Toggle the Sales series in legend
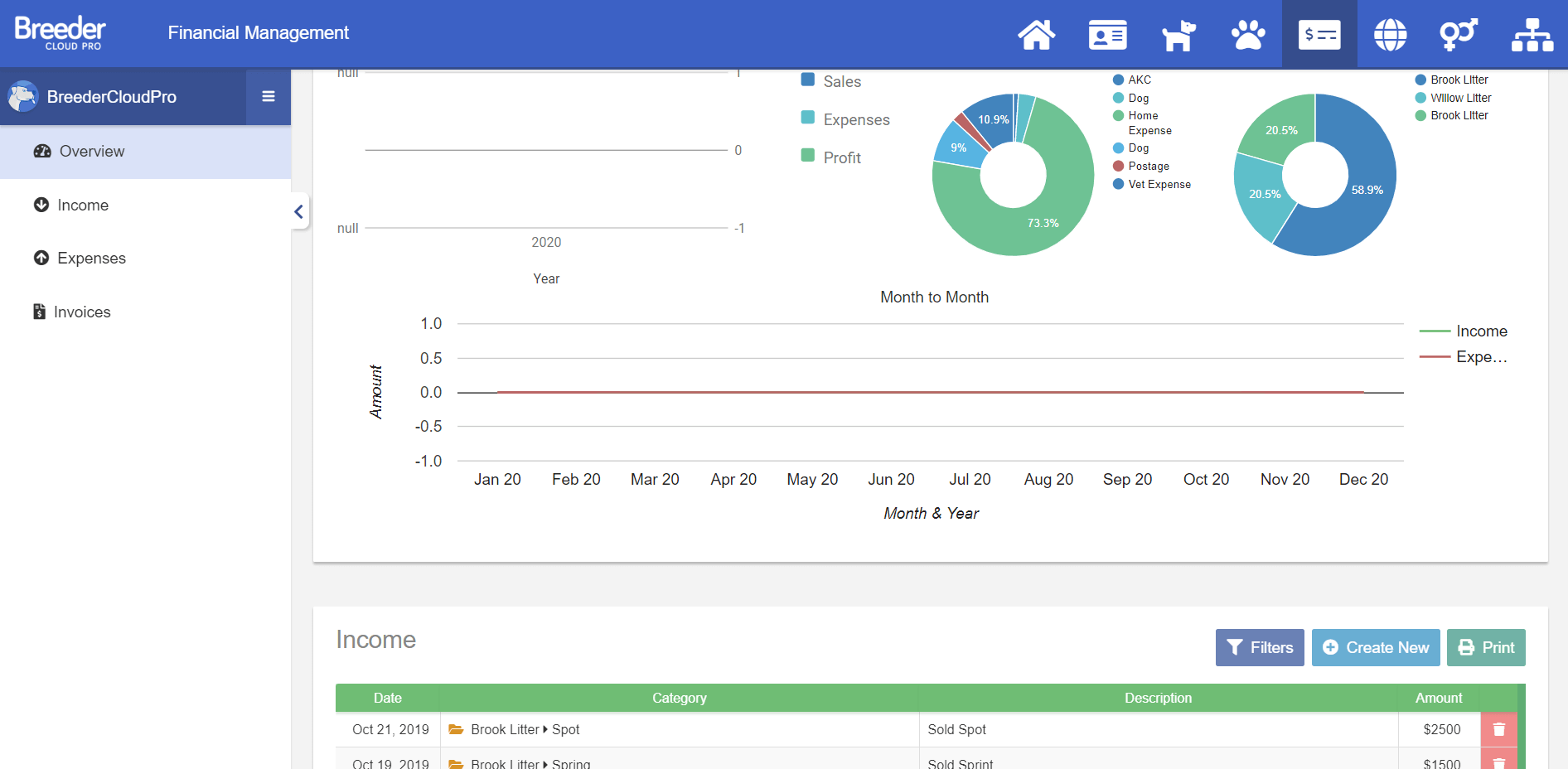This screenshot has height=769, width=1568. pos(831,81)
